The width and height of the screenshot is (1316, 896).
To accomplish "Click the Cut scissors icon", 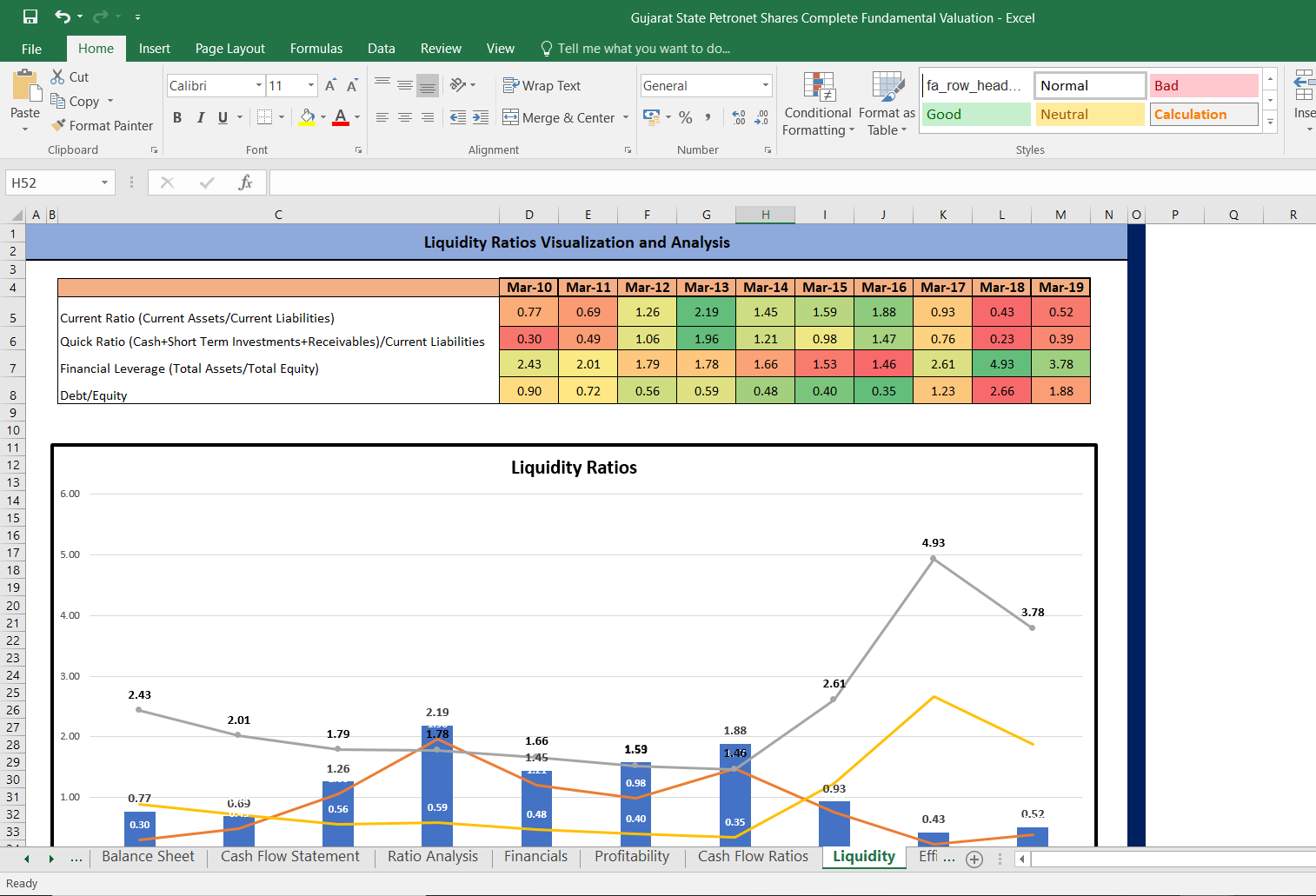I will pyautogui.click(x=58, y=76).
